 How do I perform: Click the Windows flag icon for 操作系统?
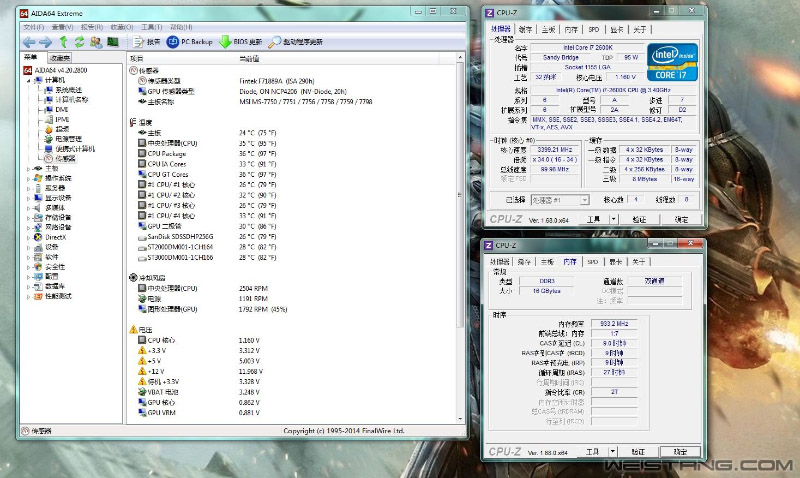(x=38, y=178)
